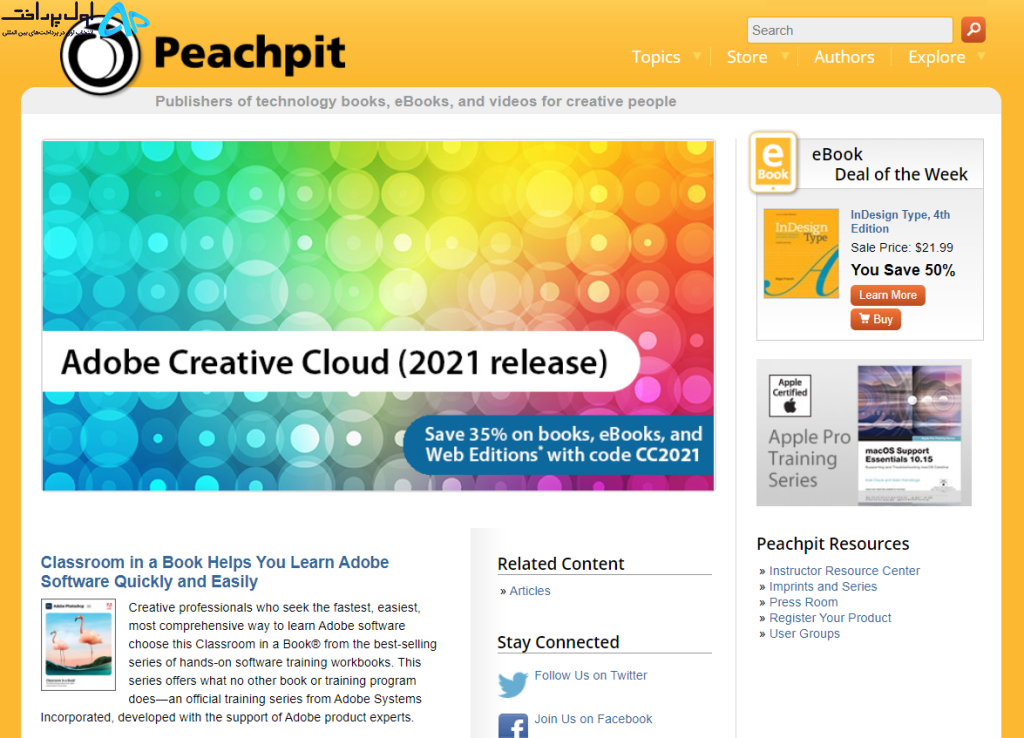Viewport: 1024px width, 738px height.
Task: Open the Explore menu
Action: pyautogui.click(x=936, y=57)
